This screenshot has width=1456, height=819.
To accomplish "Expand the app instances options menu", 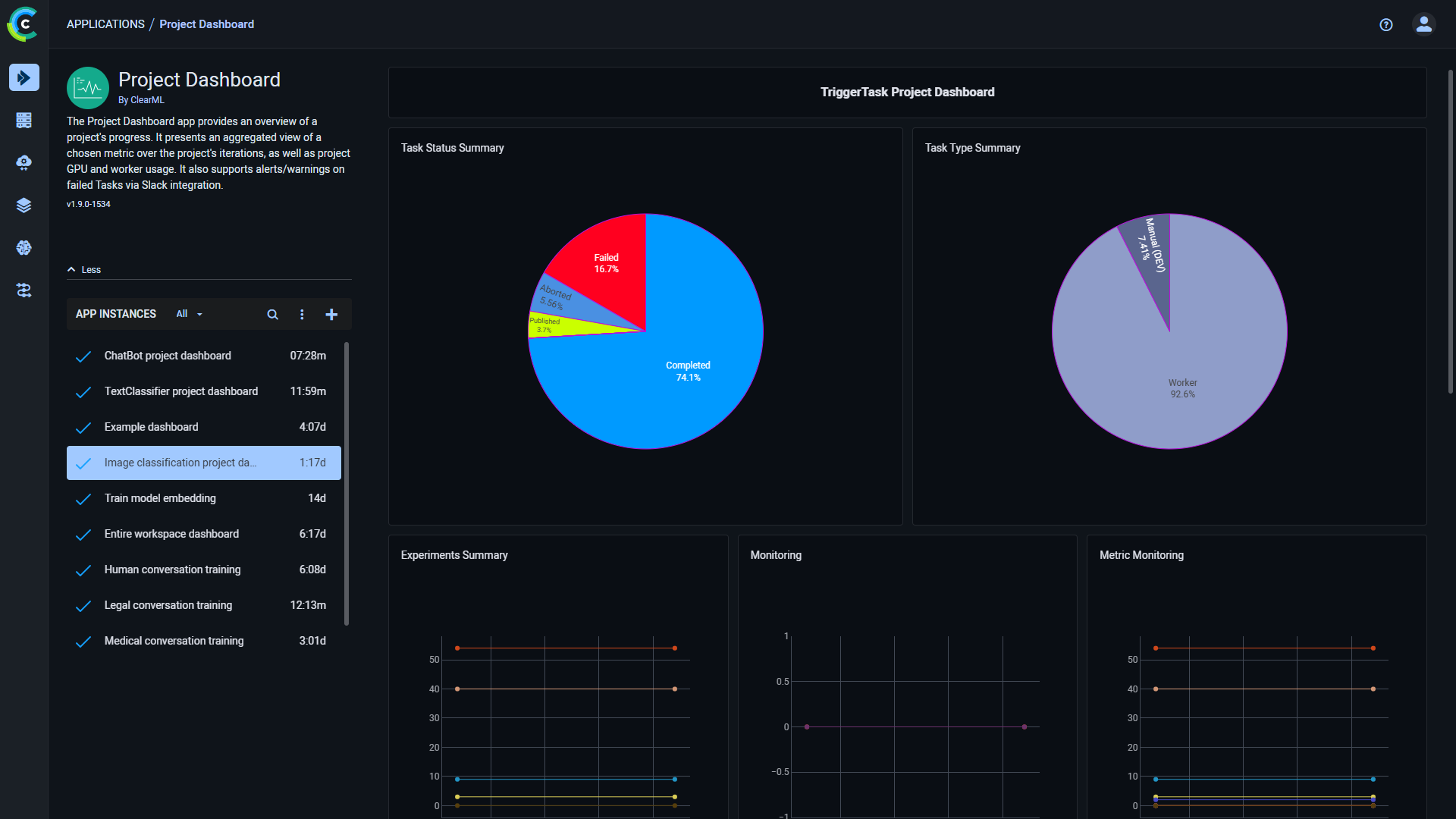I will coord(301,314).
